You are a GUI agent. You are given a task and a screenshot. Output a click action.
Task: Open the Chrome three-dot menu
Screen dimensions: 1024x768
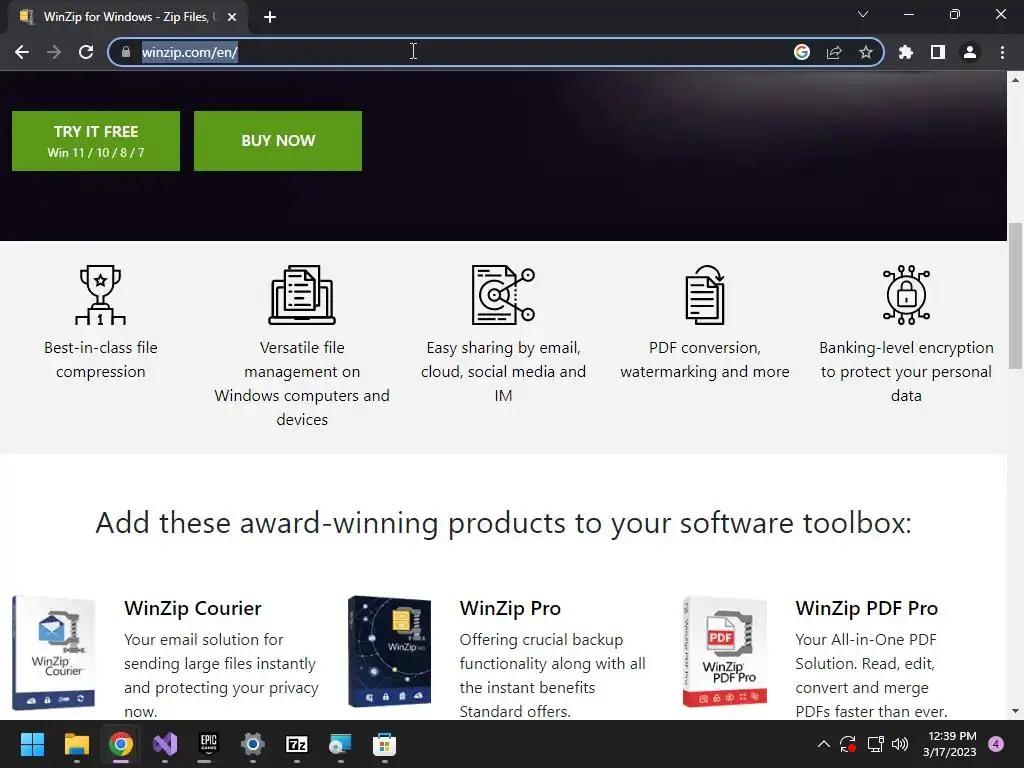click(1002, 52)
